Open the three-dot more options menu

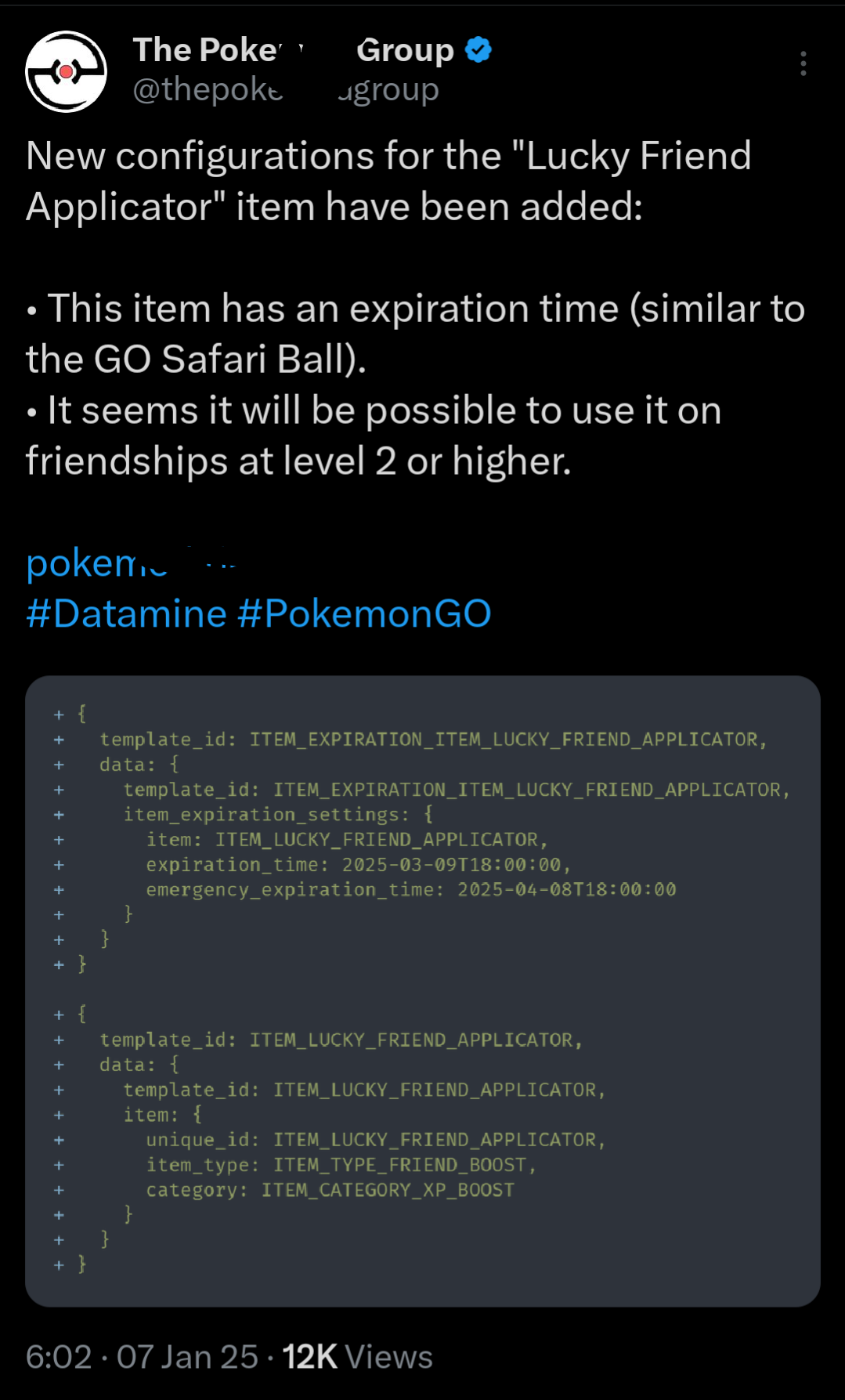coord(803,63)
